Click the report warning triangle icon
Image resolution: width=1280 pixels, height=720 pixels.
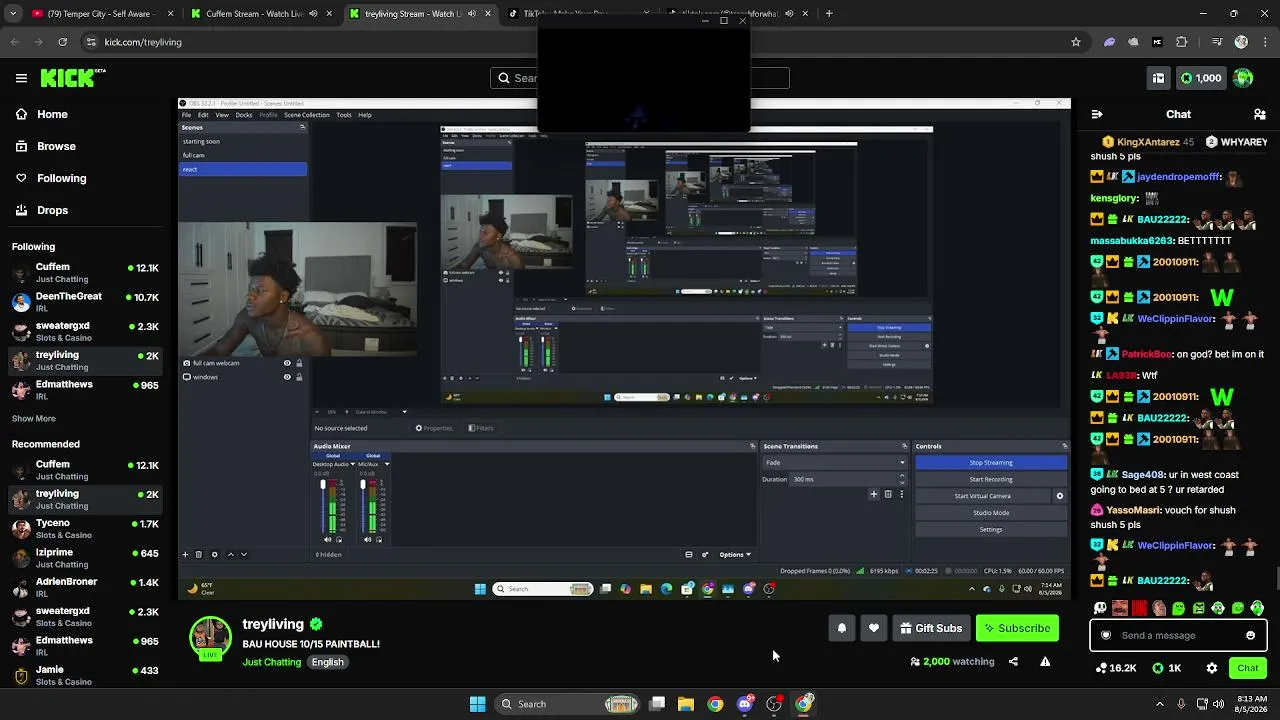(x=1045, y=661)
